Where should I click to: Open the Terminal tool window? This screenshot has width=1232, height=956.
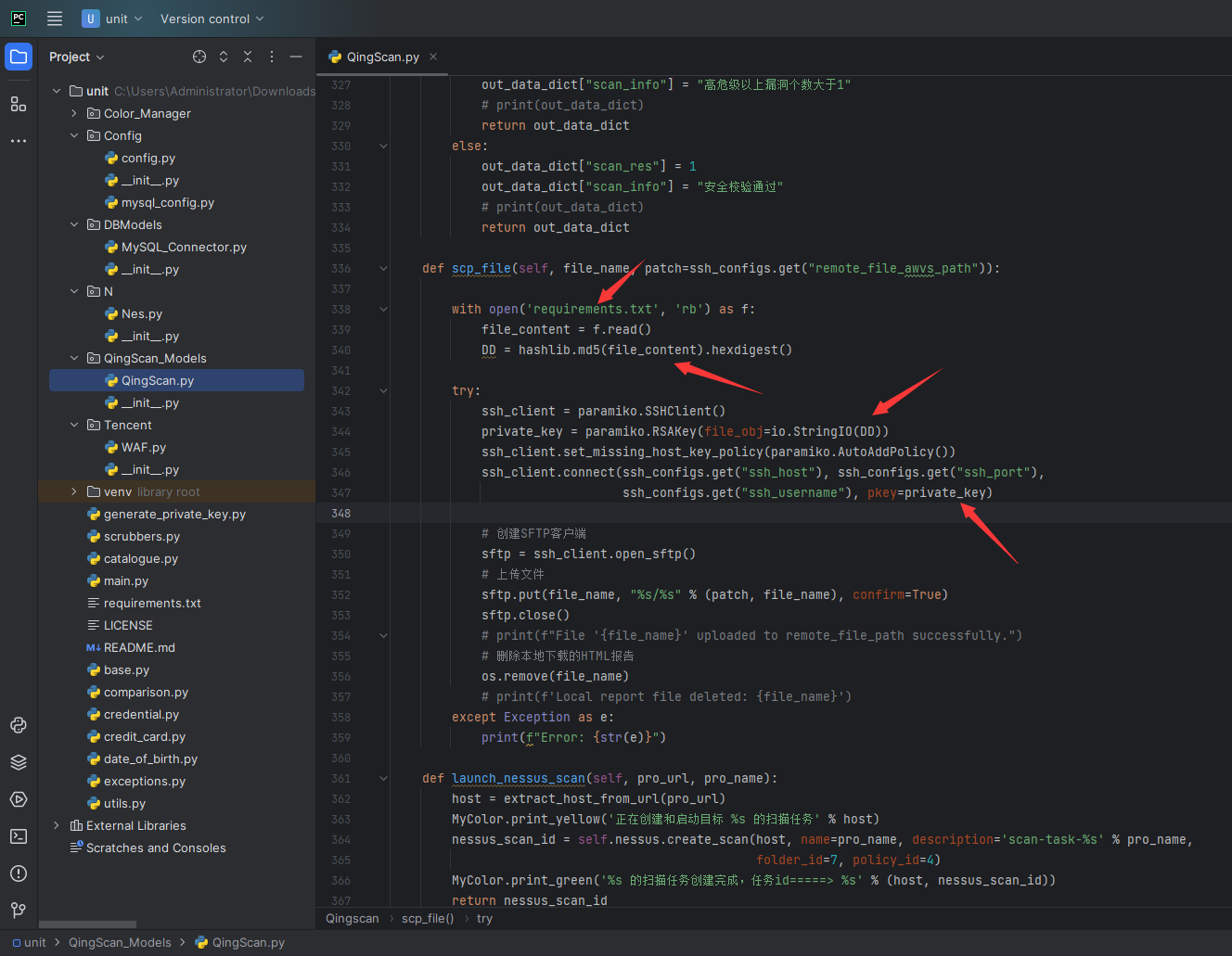[19, 836]
